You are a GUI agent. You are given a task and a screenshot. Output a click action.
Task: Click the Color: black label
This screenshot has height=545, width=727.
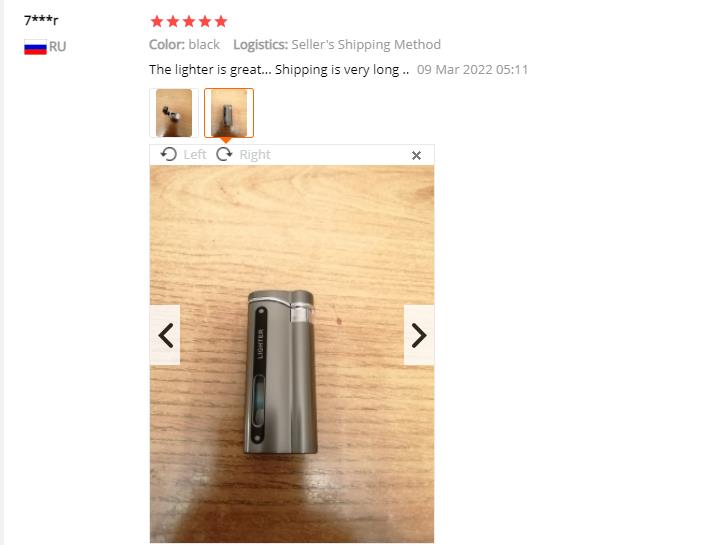(x=184, y=45)
